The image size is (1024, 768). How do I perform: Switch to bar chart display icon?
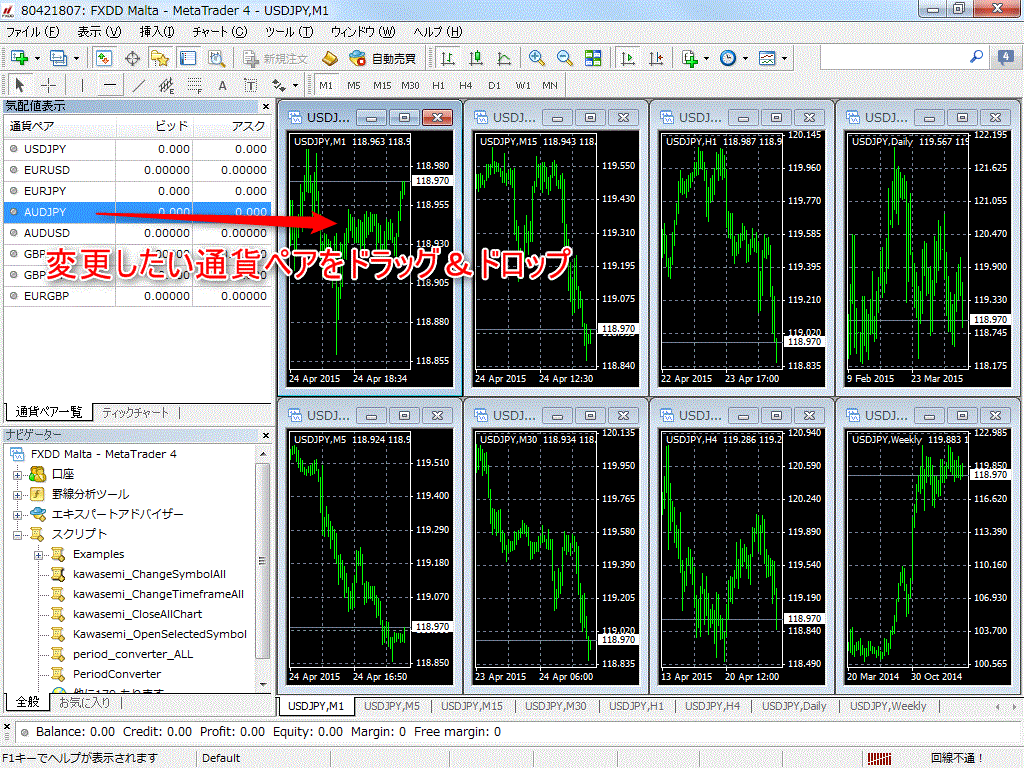(x=448, y=58)
